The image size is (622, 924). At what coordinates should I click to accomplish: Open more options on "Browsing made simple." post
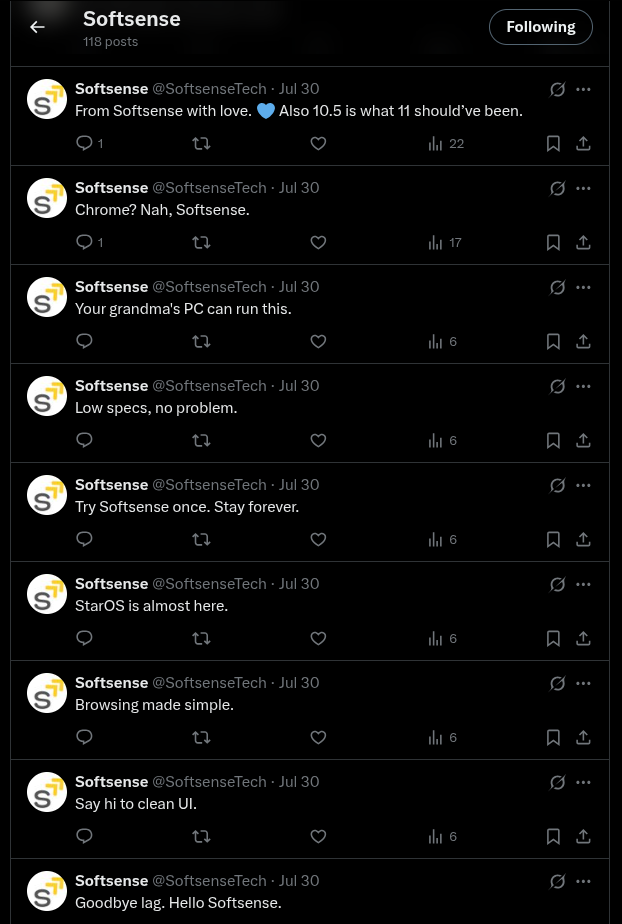pyautogui.click(x=584, y=683)
